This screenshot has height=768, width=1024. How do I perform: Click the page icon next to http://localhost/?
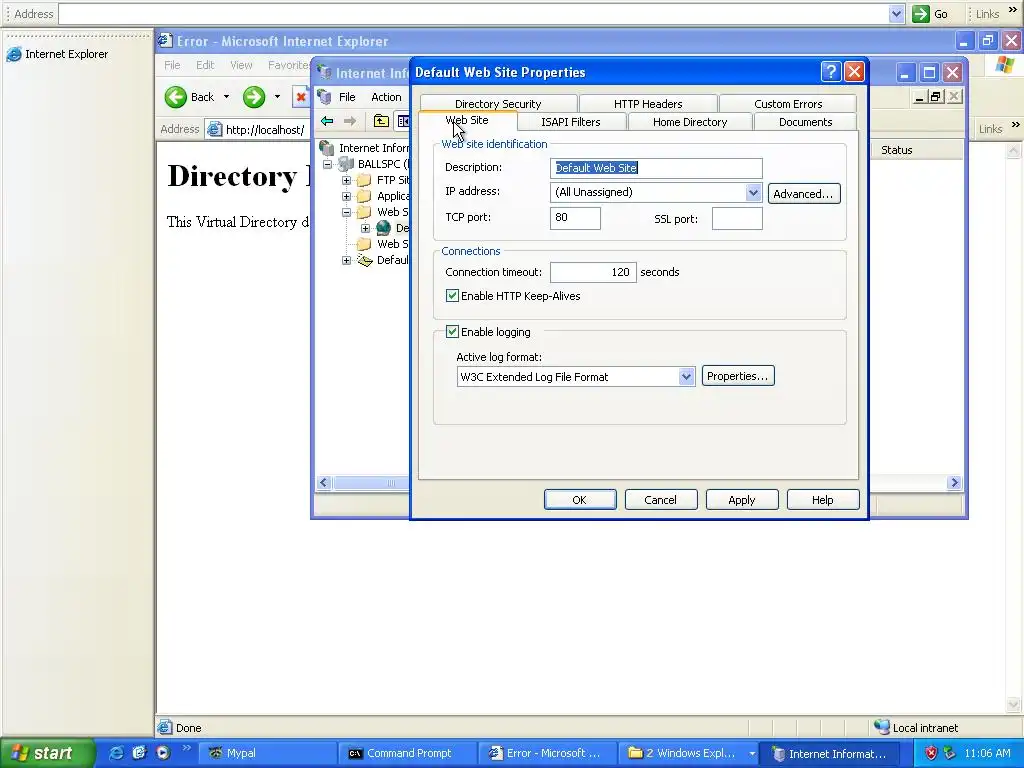214,129
